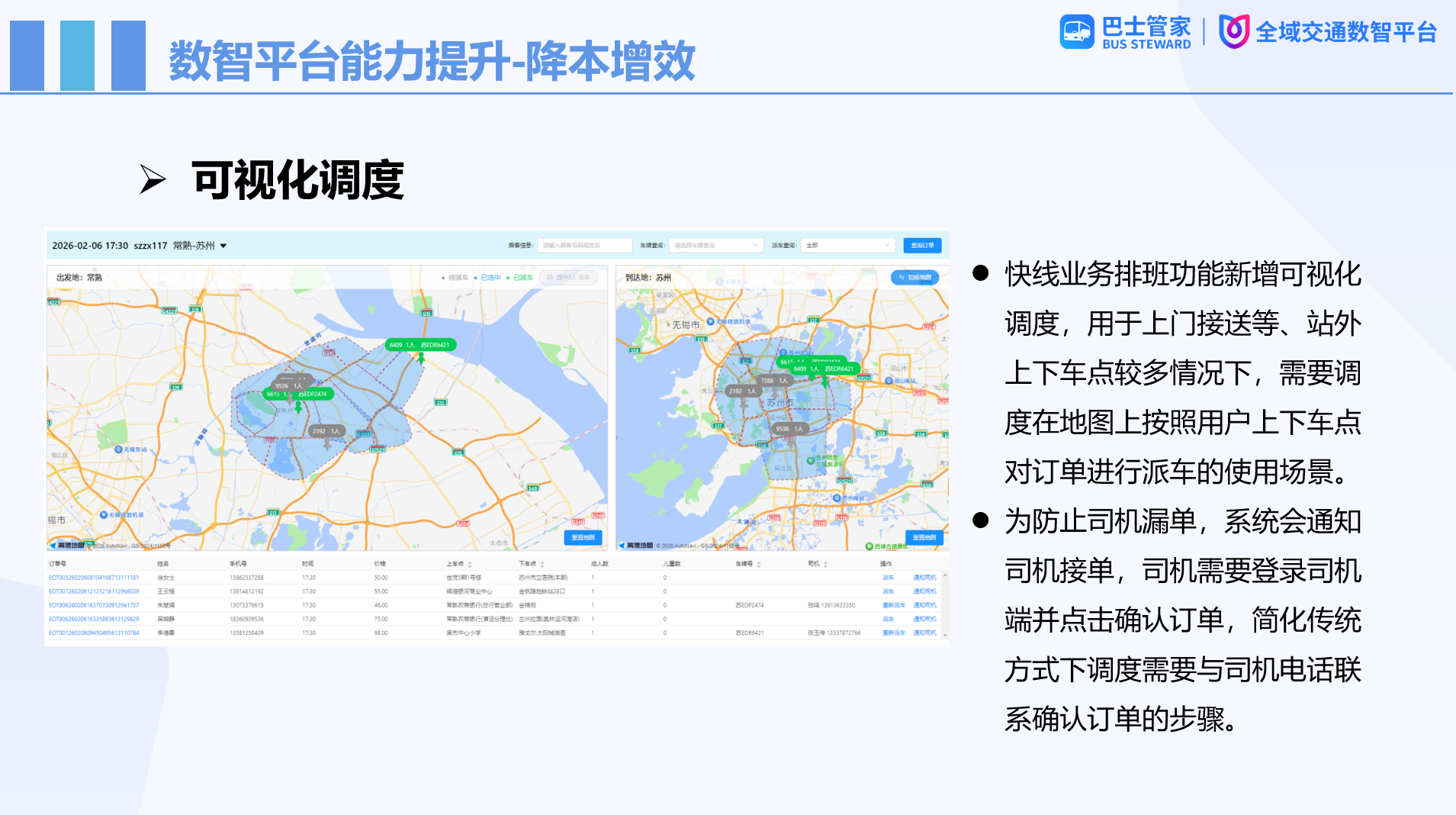Click the 巴士管家 Bus Steward logo

point(1125,33)
